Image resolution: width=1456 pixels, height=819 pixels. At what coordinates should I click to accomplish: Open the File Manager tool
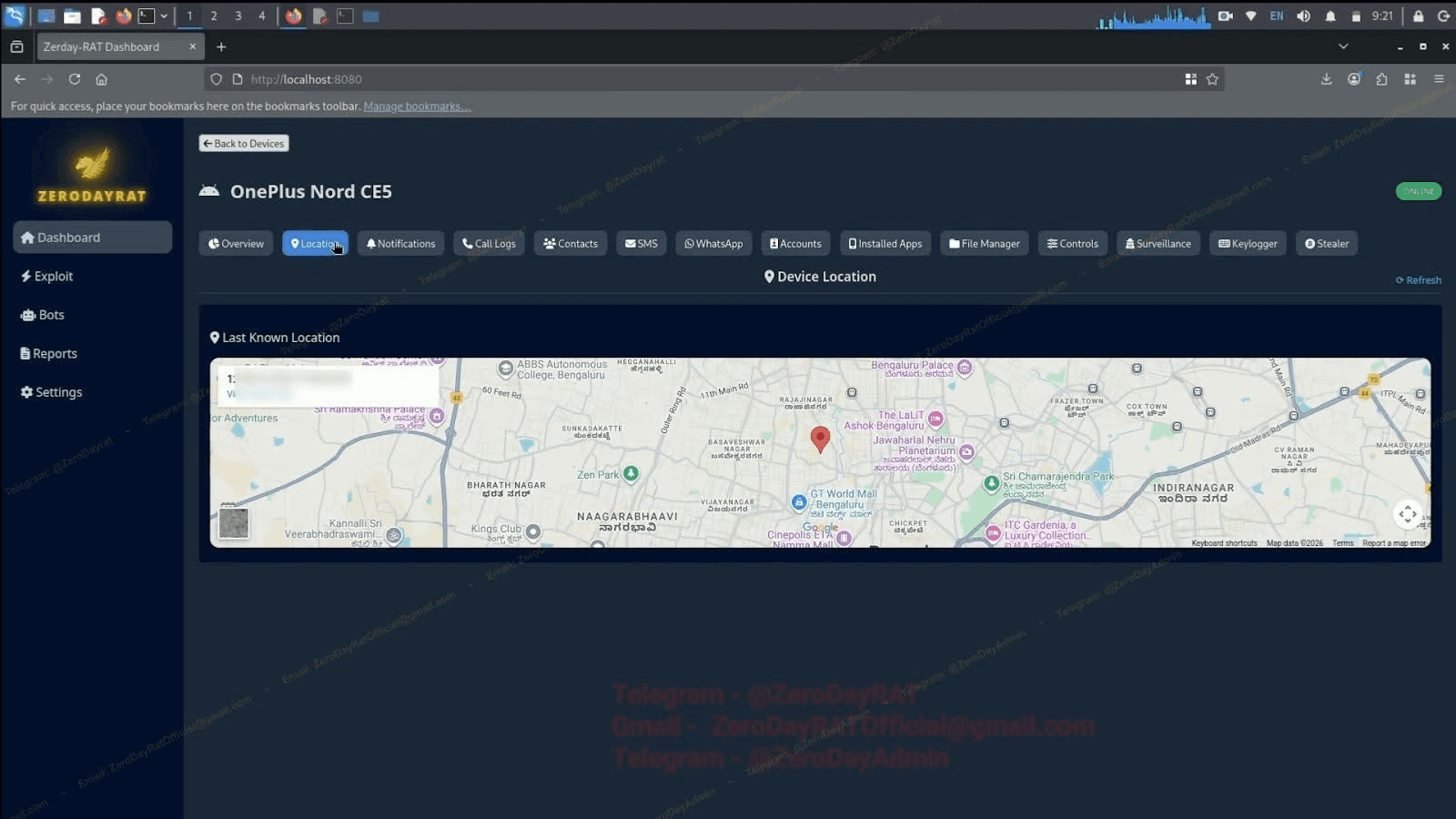pyautogui.click(x=984, y=243)
